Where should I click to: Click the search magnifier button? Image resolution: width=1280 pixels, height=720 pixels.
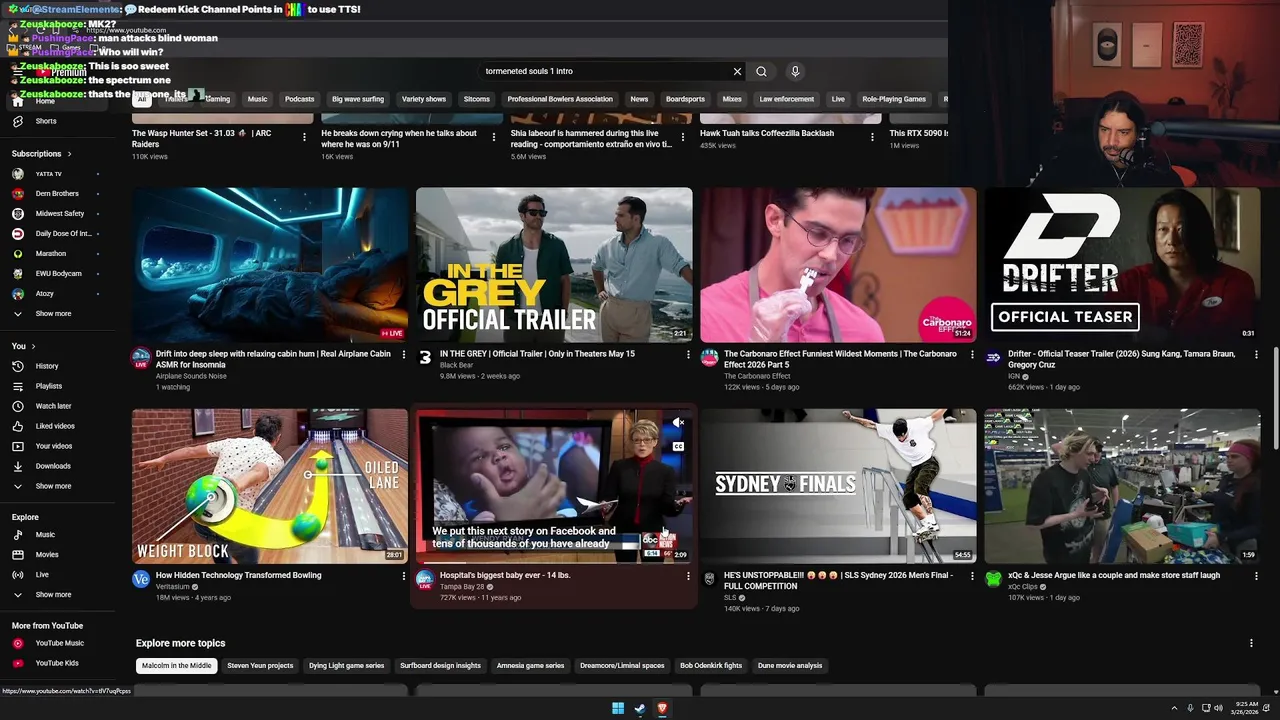(761, 71)
